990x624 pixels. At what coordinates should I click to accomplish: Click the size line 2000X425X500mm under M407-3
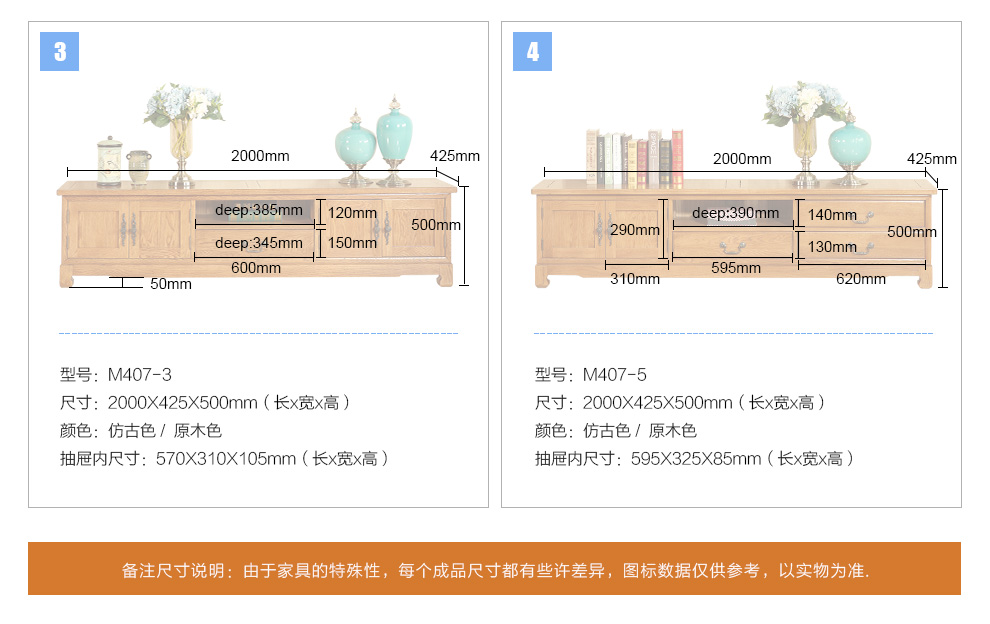click(205, 402)
